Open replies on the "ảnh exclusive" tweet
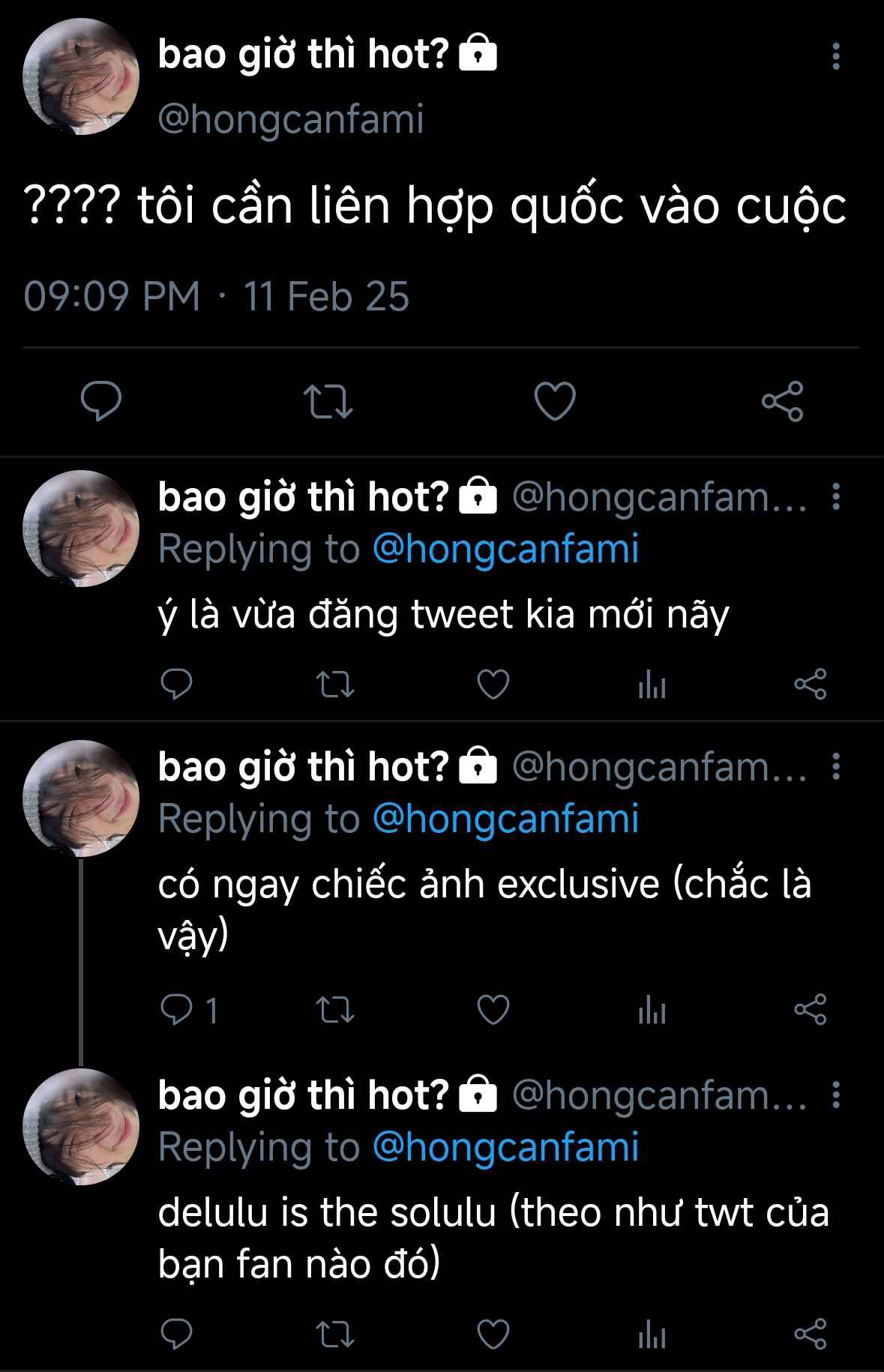 pos(189,1010)
